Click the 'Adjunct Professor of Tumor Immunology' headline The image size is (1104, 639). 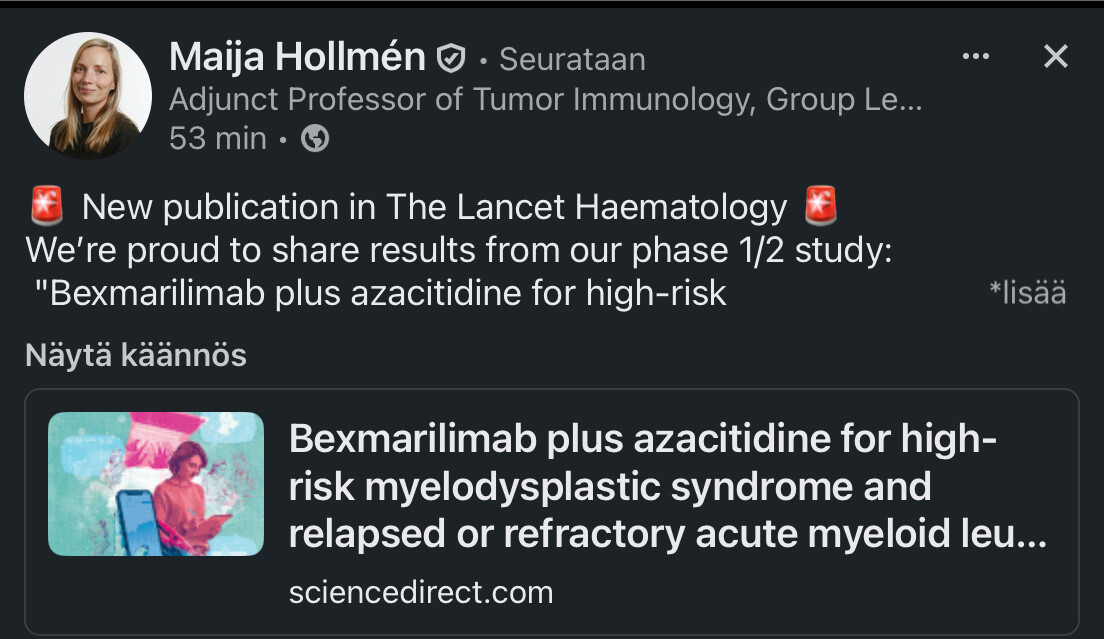pos(546,99)
